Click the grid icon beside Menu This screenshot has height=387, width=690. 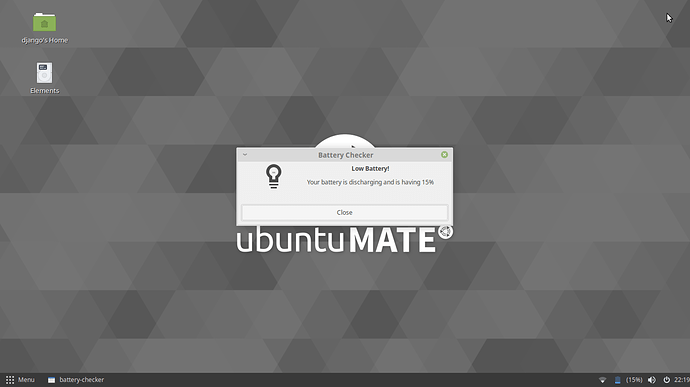coord(10,380)
